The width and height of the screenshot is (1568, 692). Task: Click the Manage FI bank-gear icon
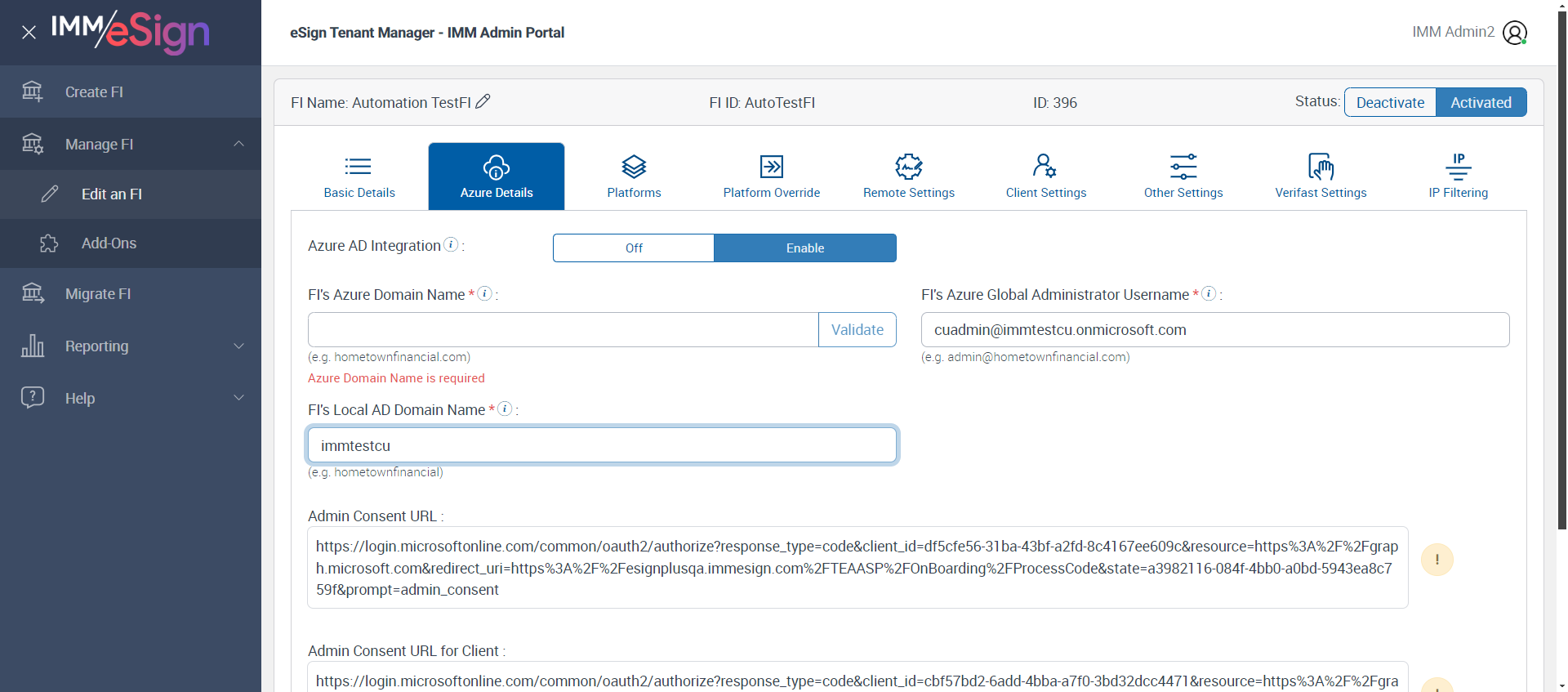point(33,144)
